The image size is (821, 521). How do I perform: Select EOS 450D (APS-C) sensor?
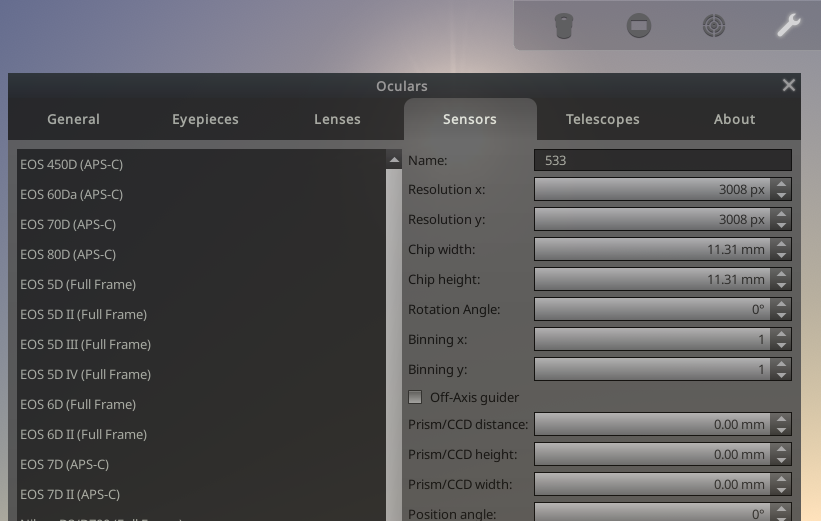tap(201, 164)
